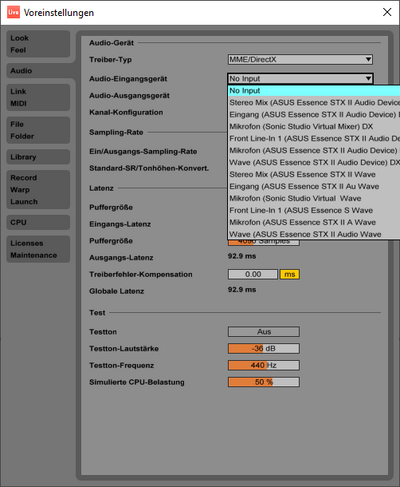Click the Treiberfehler-Kompensation 0.00 field
Image resolution: width=400 pixels, height=487 pixels.
(253, 274)
